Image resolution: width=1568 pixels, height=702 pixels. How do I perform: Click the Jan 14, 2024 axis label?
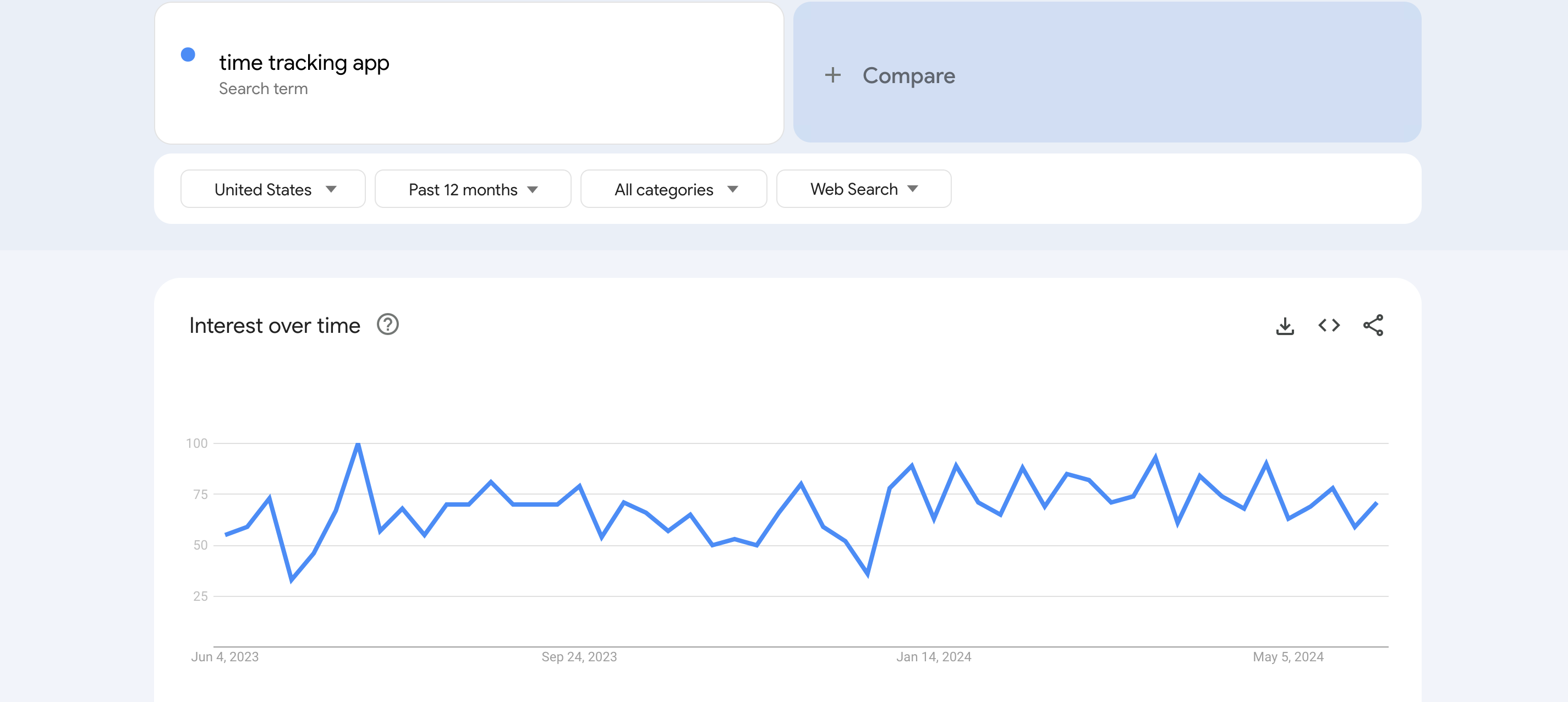[933, 657]
